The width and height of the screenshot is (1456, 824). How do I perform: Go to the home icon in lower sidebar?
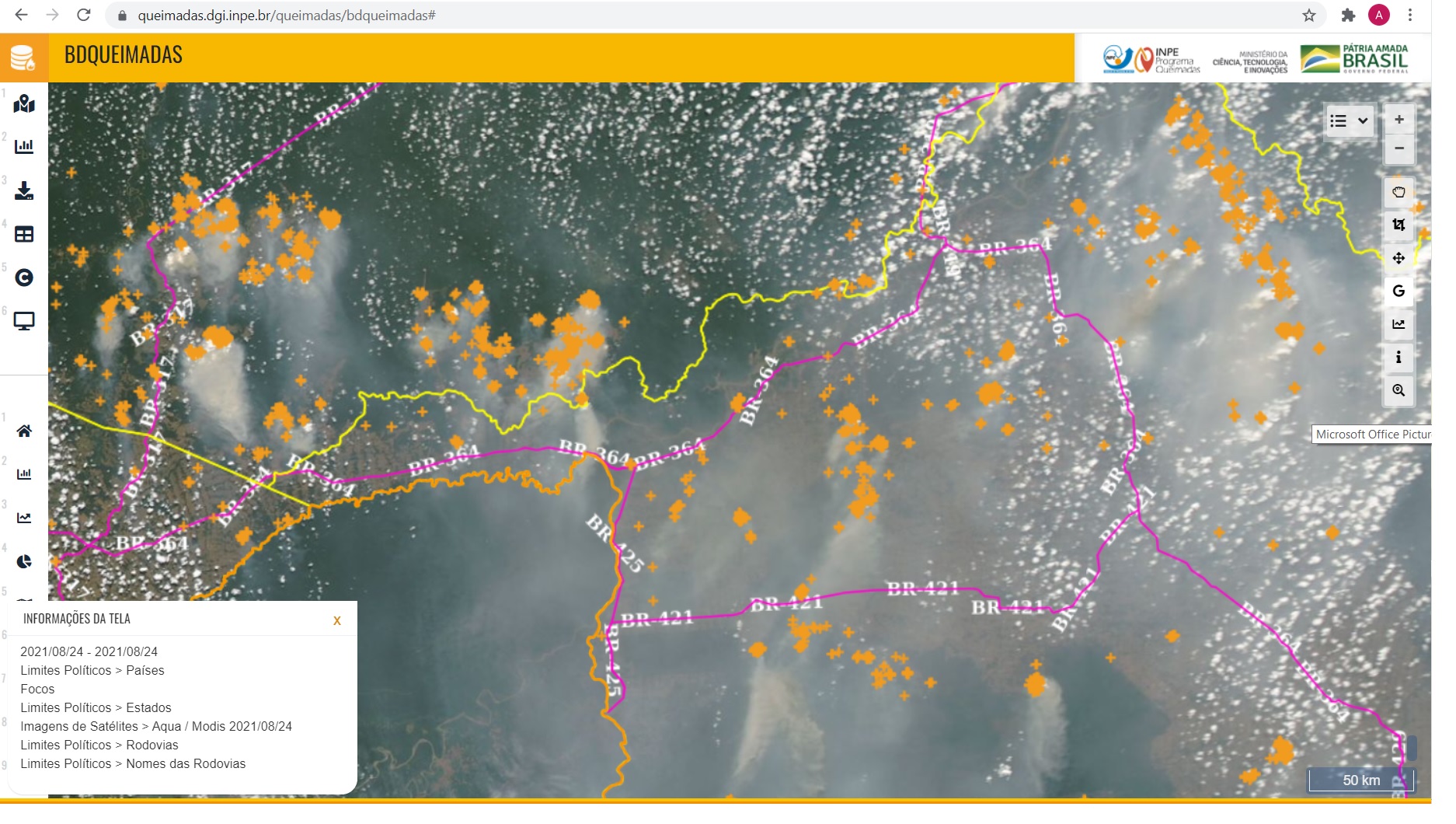click(x=24, y=431)
